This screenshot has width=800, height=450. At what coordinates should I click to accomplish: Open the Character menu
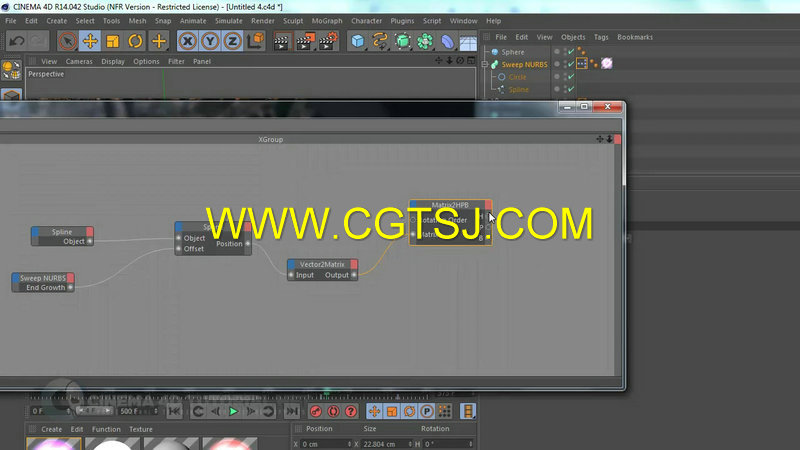click(366, 21)
